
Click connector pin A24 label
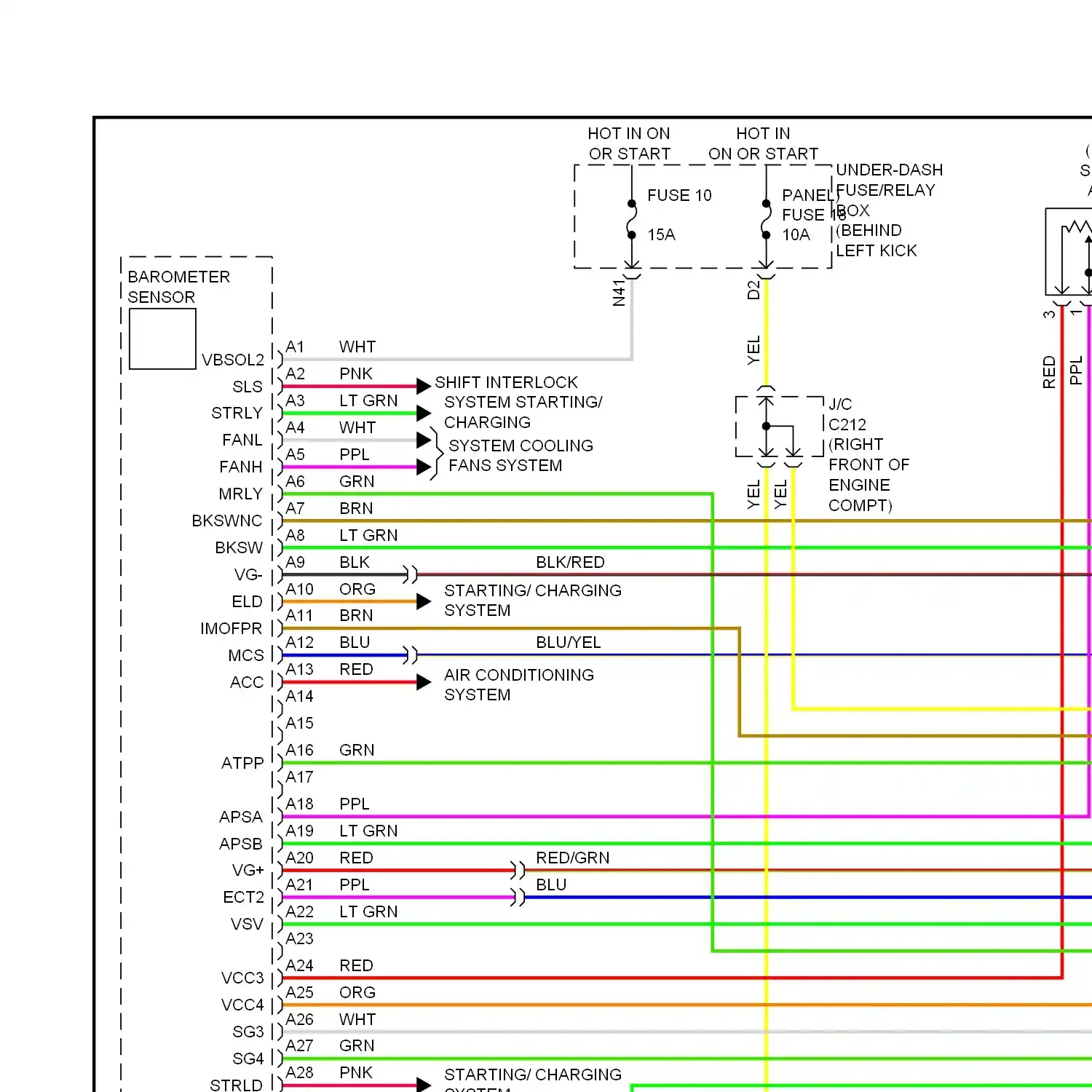tap(300, 966)
